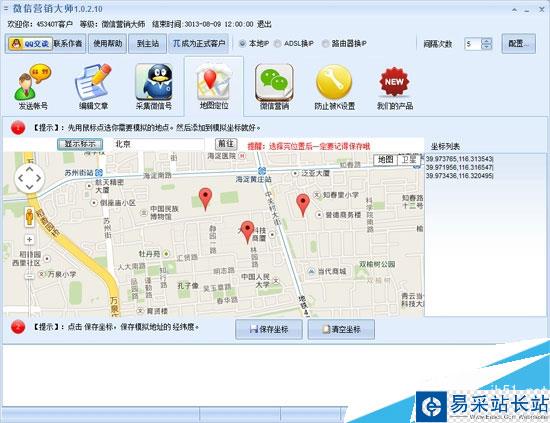
Task: Click the 海淀医院 map label
Action: tap(222, 156)
